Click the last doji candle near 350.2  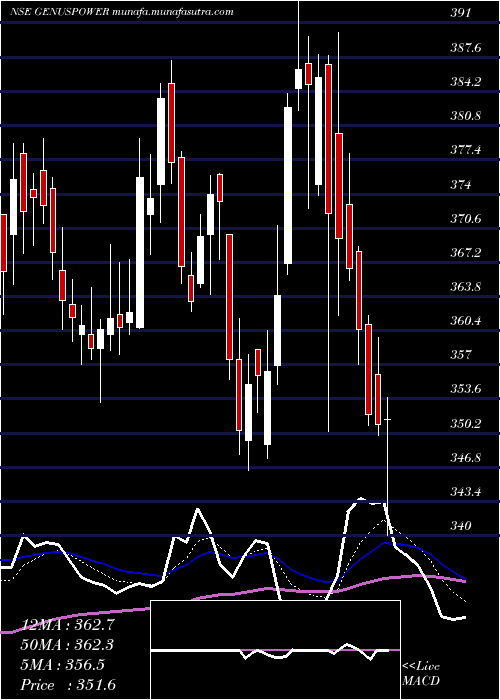pos(388,420)
